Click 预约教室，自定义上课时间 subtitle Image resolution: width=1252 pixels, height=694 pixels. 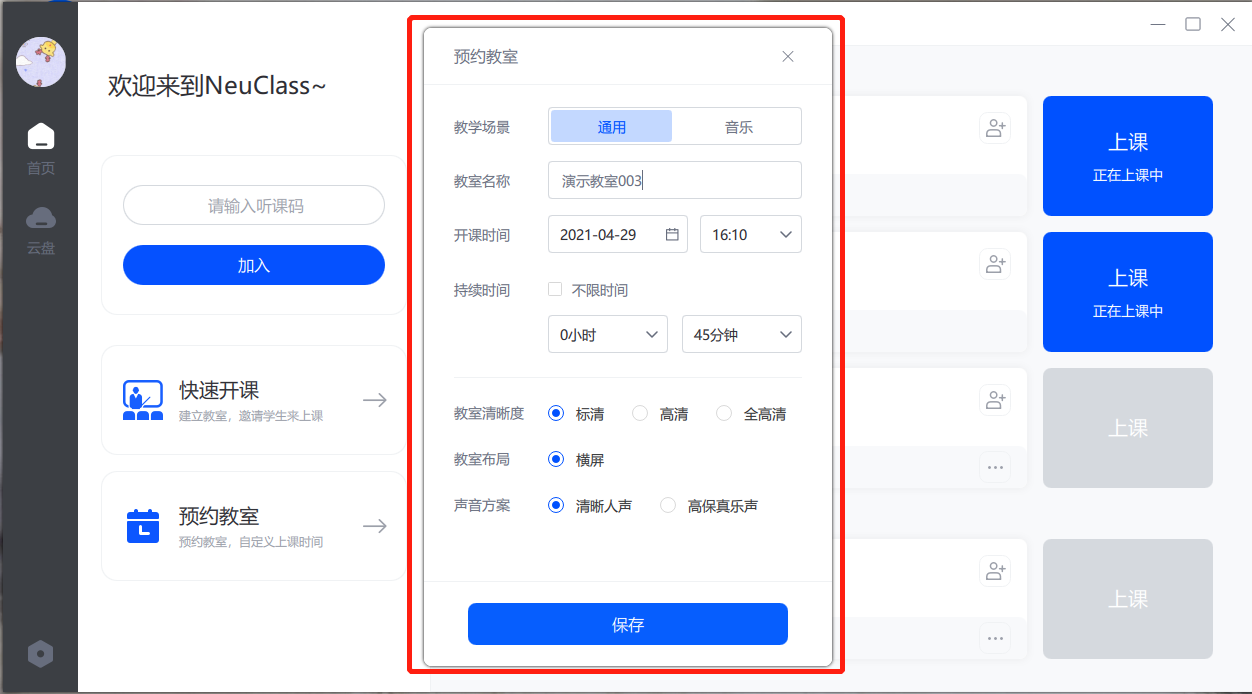(251, 542)
